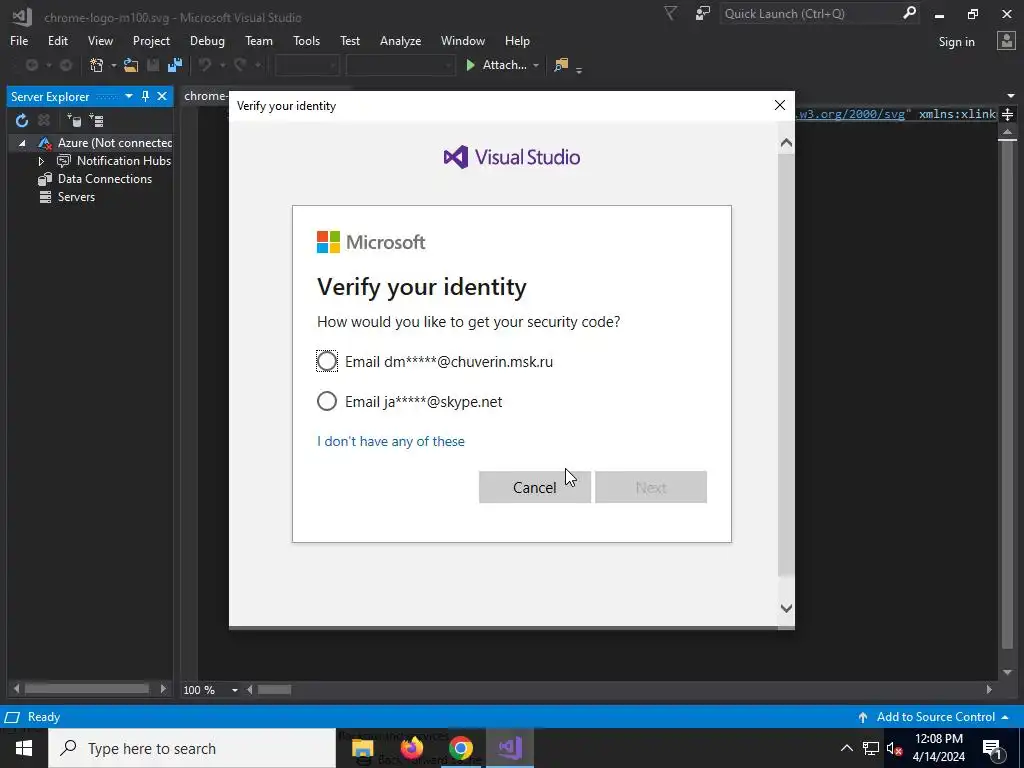Click the Find in Files toolbar icon
This screenshot has height=768, width=1024.
click(561, 65)
